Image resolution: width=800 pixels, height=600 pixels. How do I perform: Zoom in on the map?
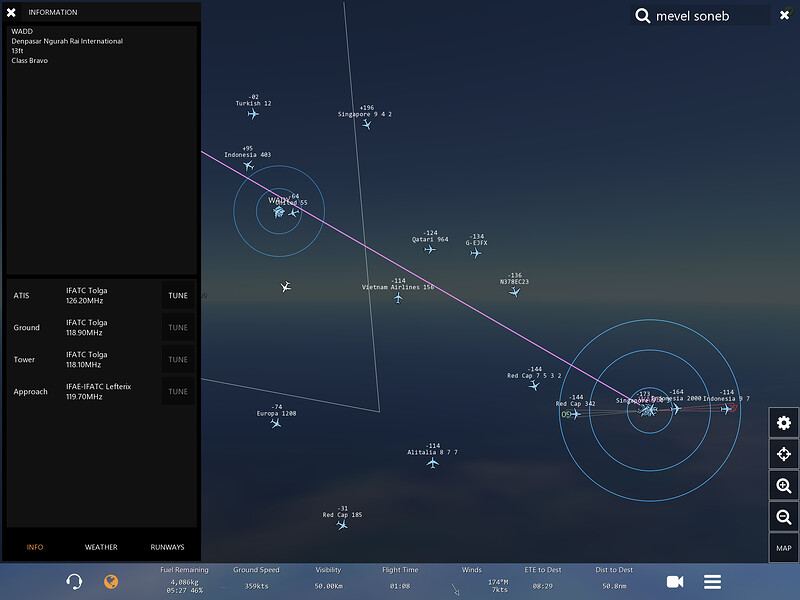pos(784,486)
